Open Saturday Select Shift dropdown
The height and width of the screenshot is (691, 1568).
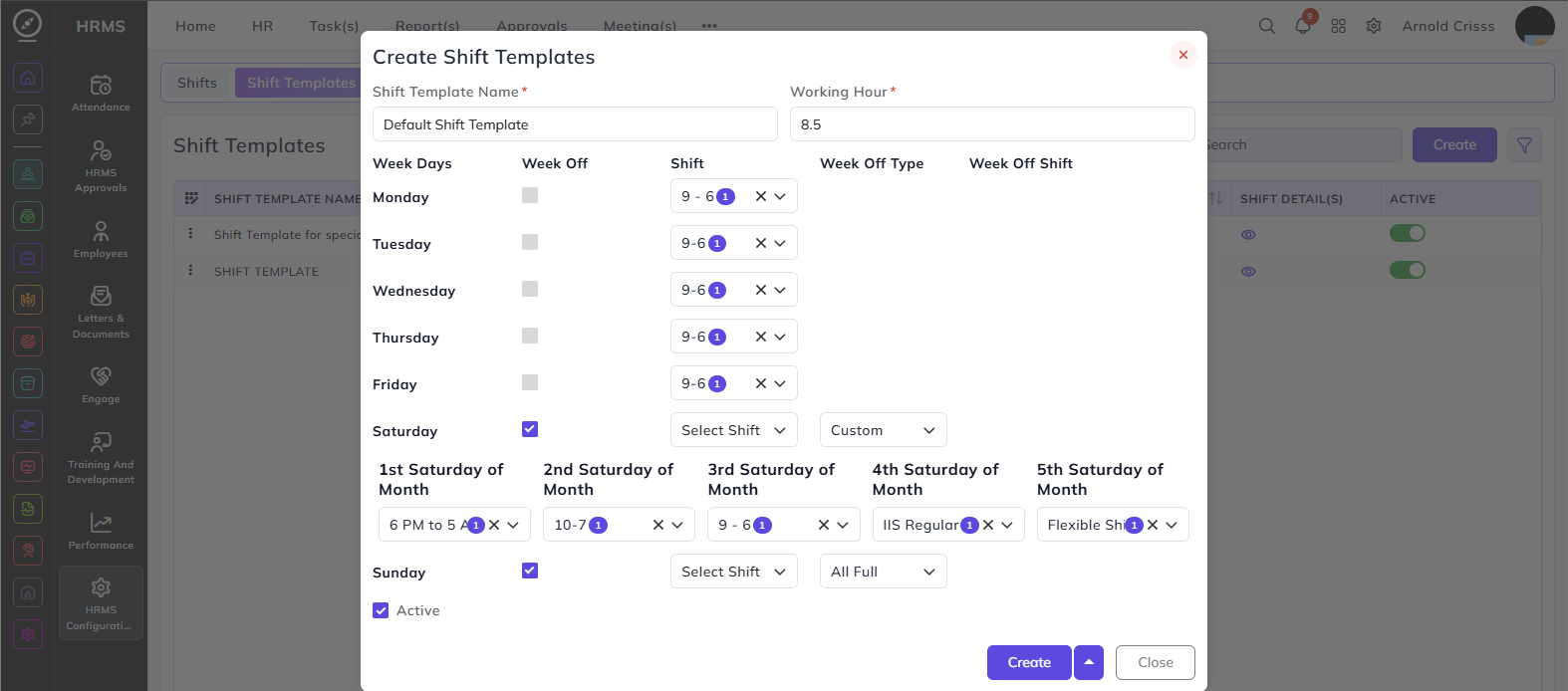734,430
